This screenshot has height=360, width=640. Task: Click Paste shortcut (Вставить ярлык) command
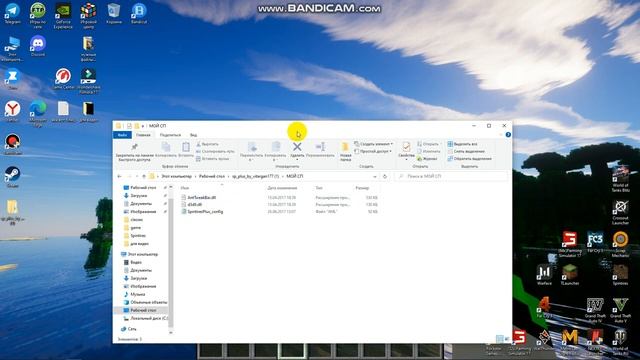pyautogui.click(x=212, y=159)
